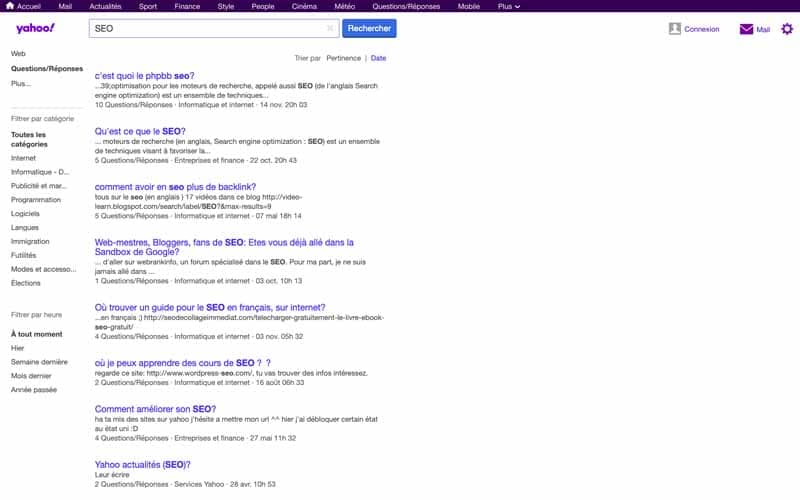Screen dimensions: 800x500
Task: Open the settings gear icon
Action: click(x=787, y=29)
